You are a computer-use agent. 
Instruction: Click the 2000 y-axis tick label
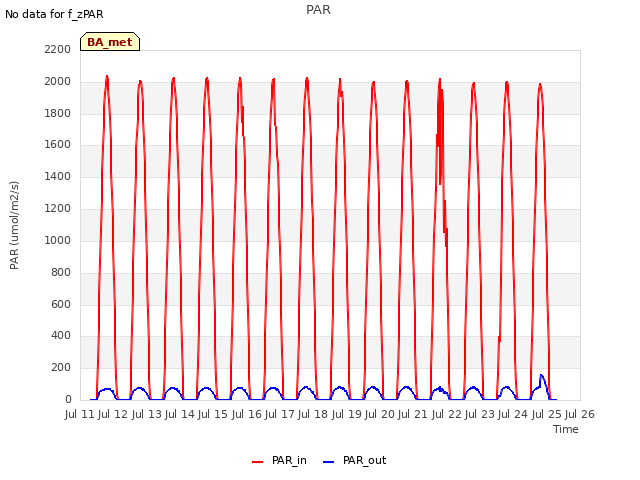coord(58,81)
